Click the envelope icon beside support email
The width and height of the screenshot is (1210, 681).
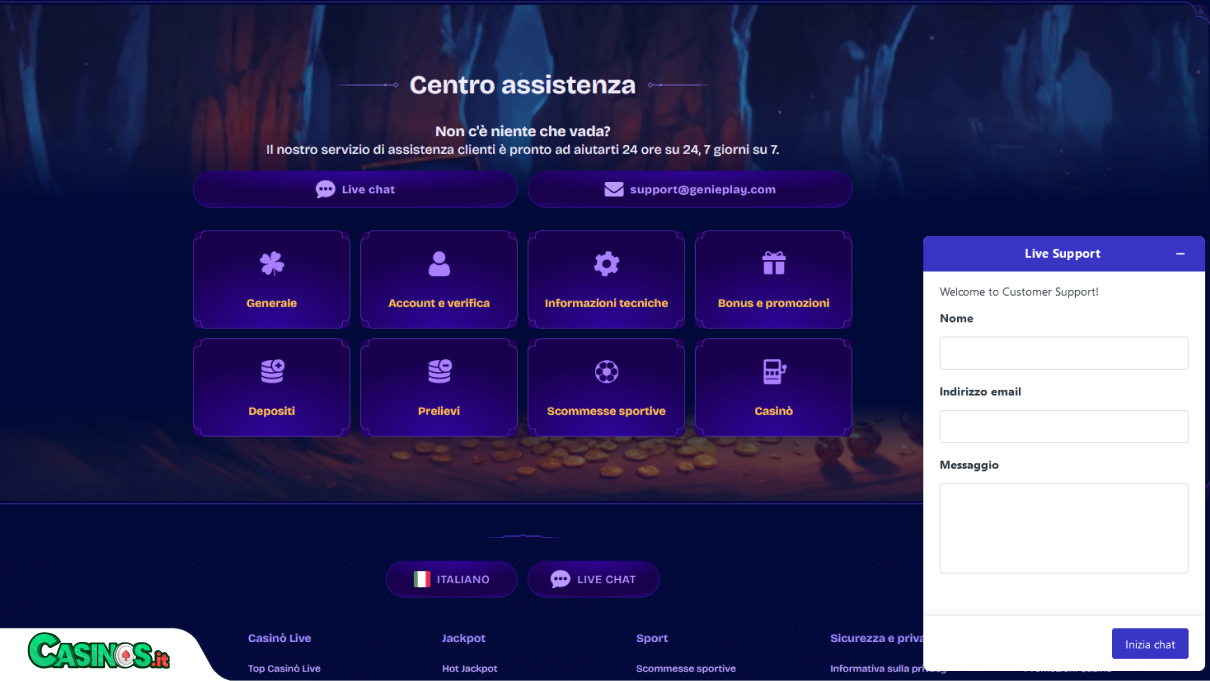click(x=614, y=189)
